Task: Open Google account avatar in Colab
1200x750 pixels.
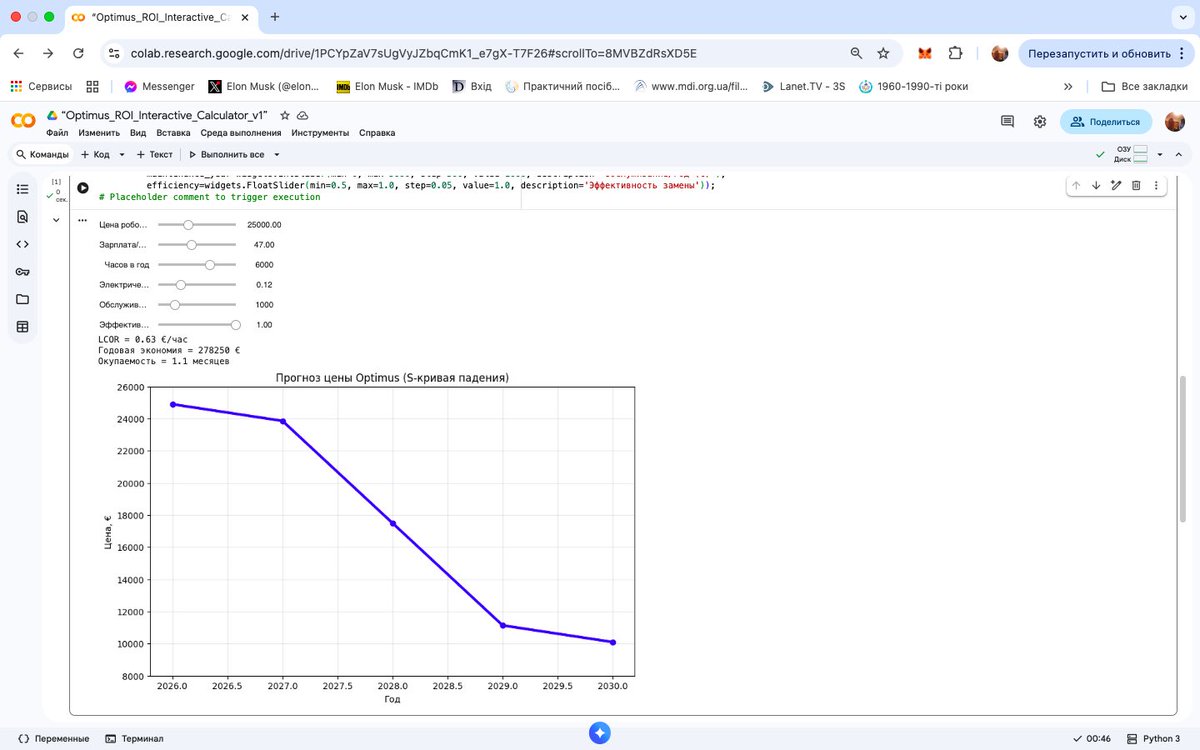Action: coord(1175,121)
